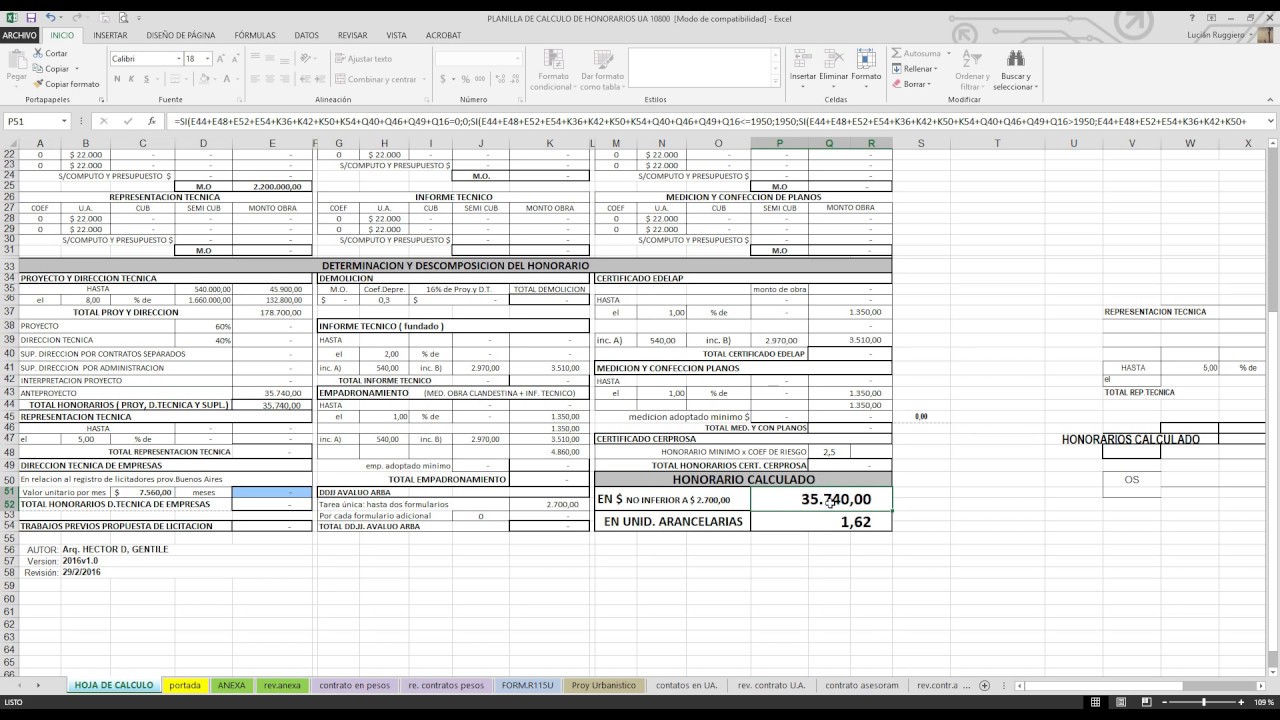Open print preview from the quick access toolbar
Screen dimensions: 1280x720
click(x=123, y=18)
